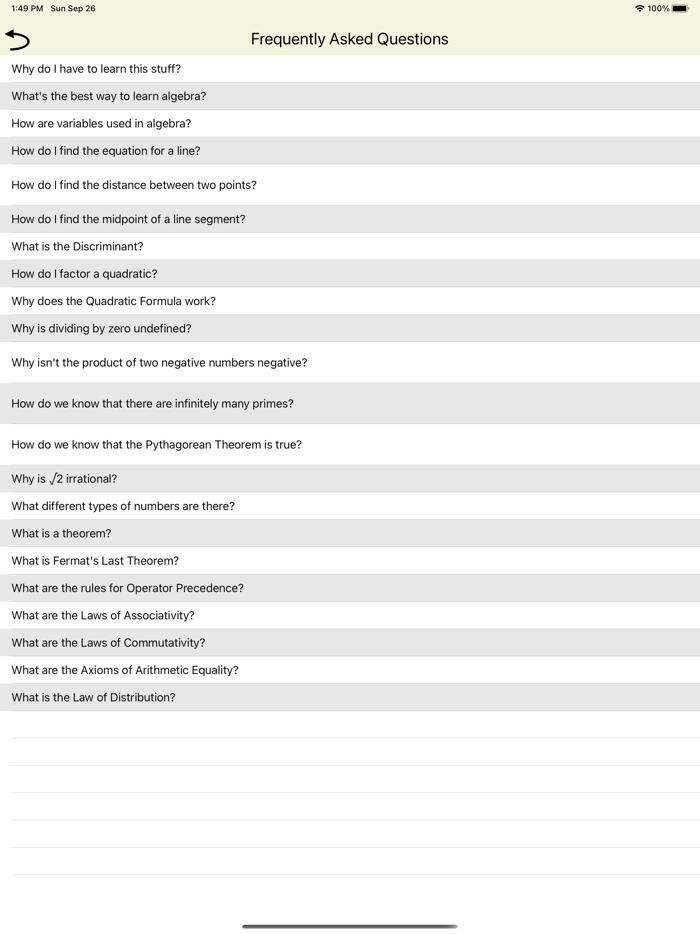Image resolution: width=700 pixels, height=934 pixels.
Task: Open 'Why is √2 irrational?'
Action: (x=64, y=479)
